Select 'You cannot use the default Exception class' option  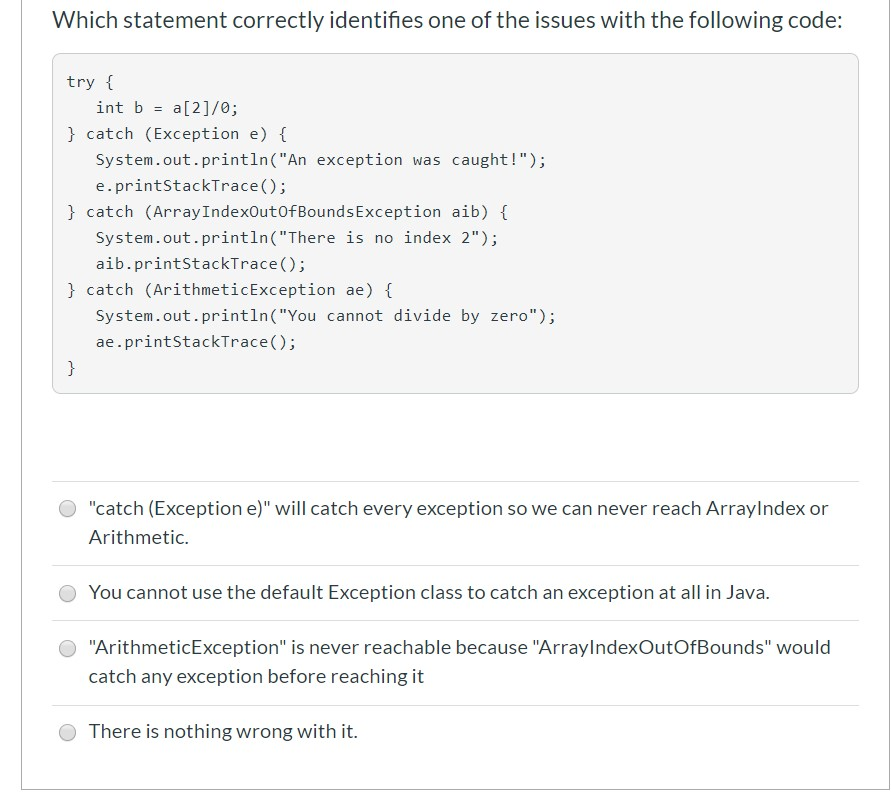[x=68, y=592]
